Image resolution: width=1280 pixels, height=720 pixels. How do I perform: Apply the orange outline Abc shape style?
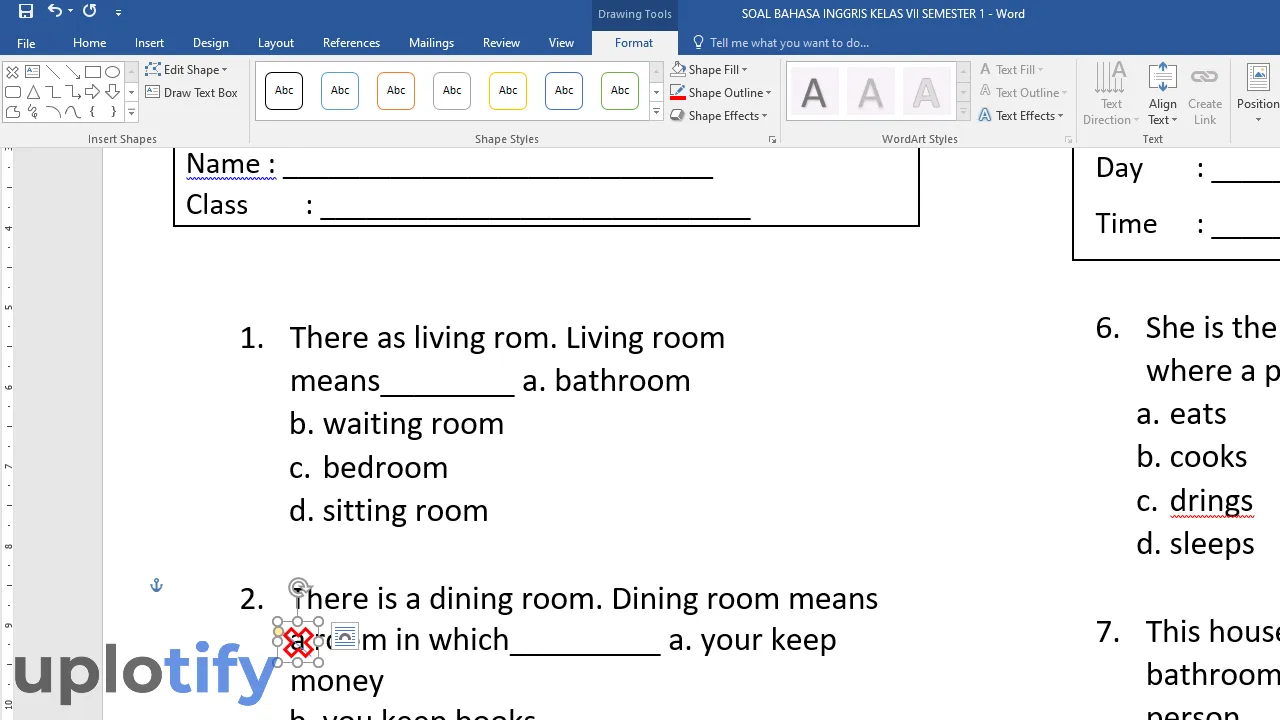pos(396,91)
